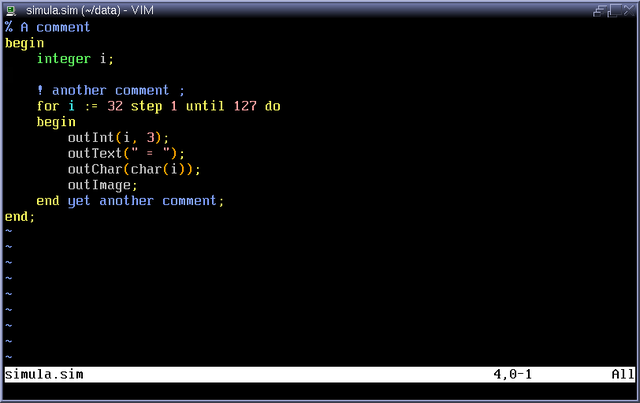This screenshot has height=403, width=640.
Task: Click the 'for' keyword
Action: pyautogui.click(x=48, y=106)
